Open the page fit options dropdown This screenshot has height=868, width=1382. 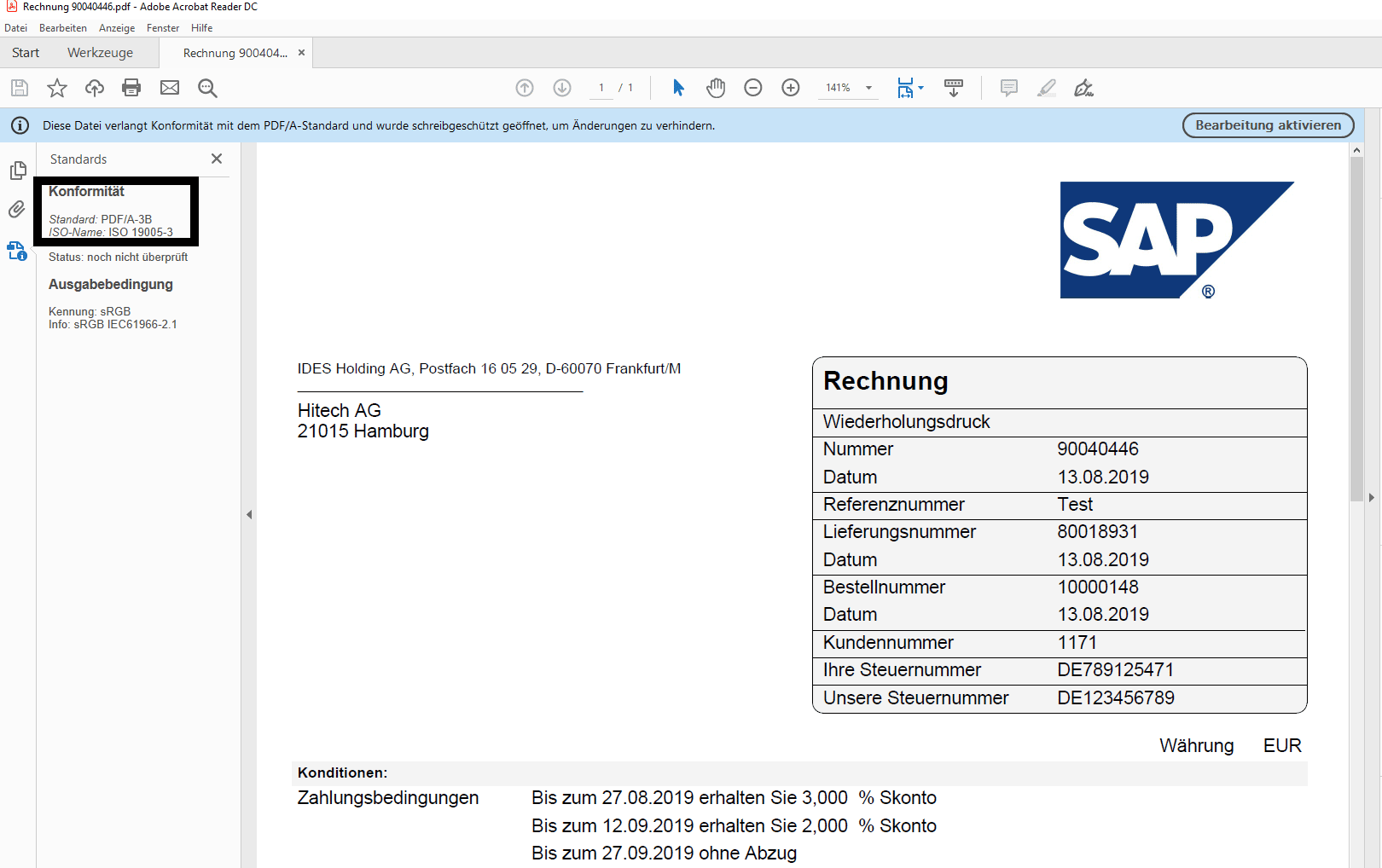tap(920, 87)
